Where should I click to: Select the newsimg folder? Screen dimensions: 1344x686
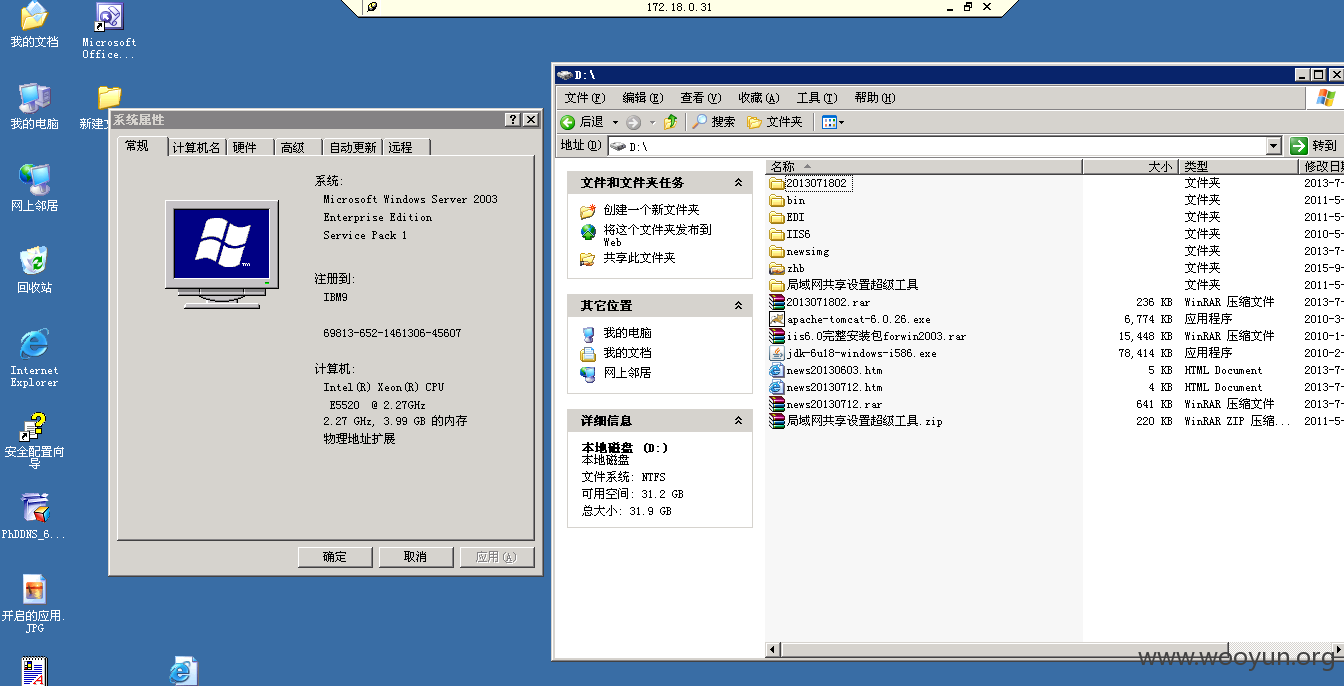(799, 251)
